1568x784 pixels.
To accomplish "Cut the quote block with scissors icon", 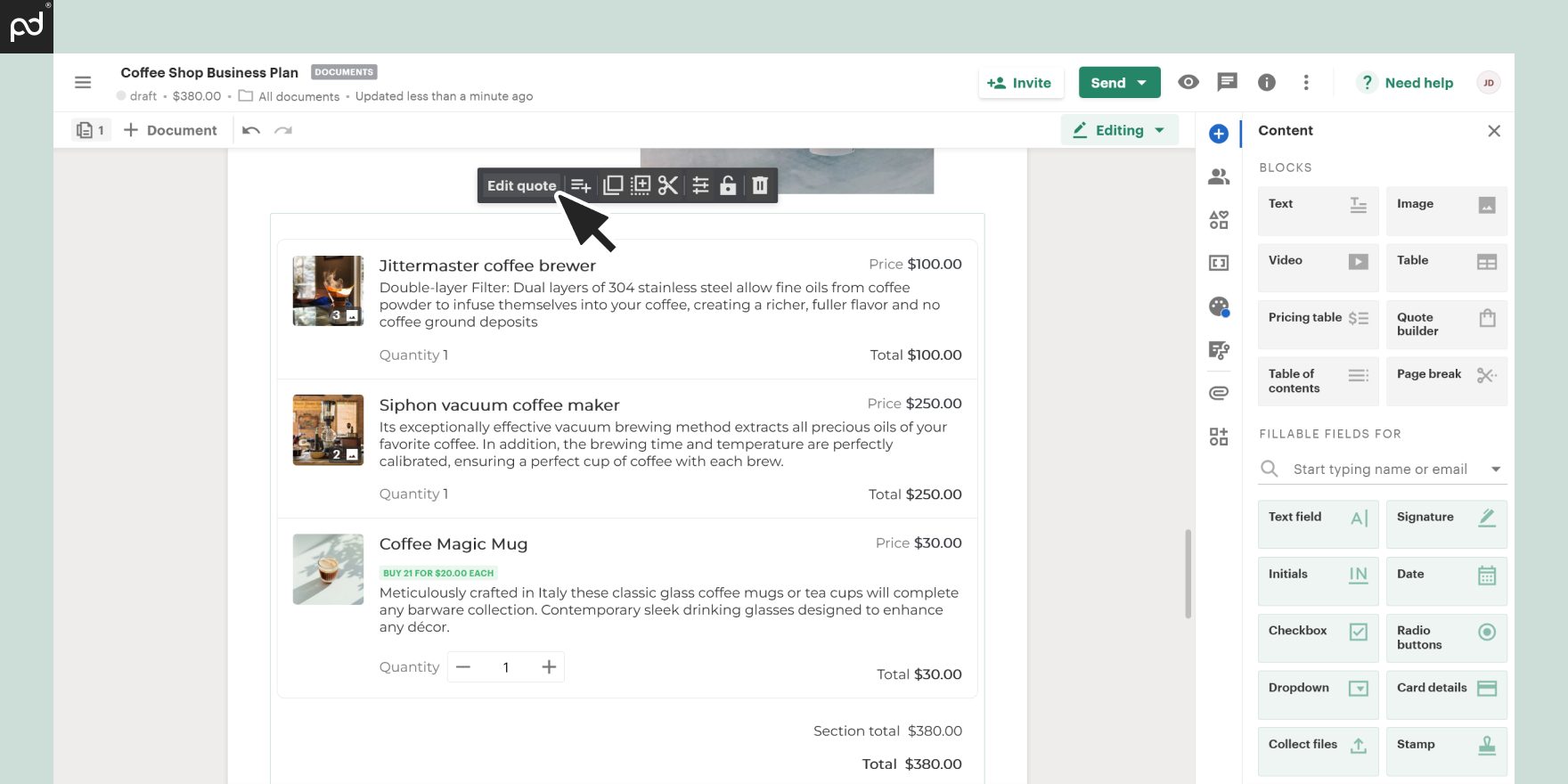I will coord(668,185).
